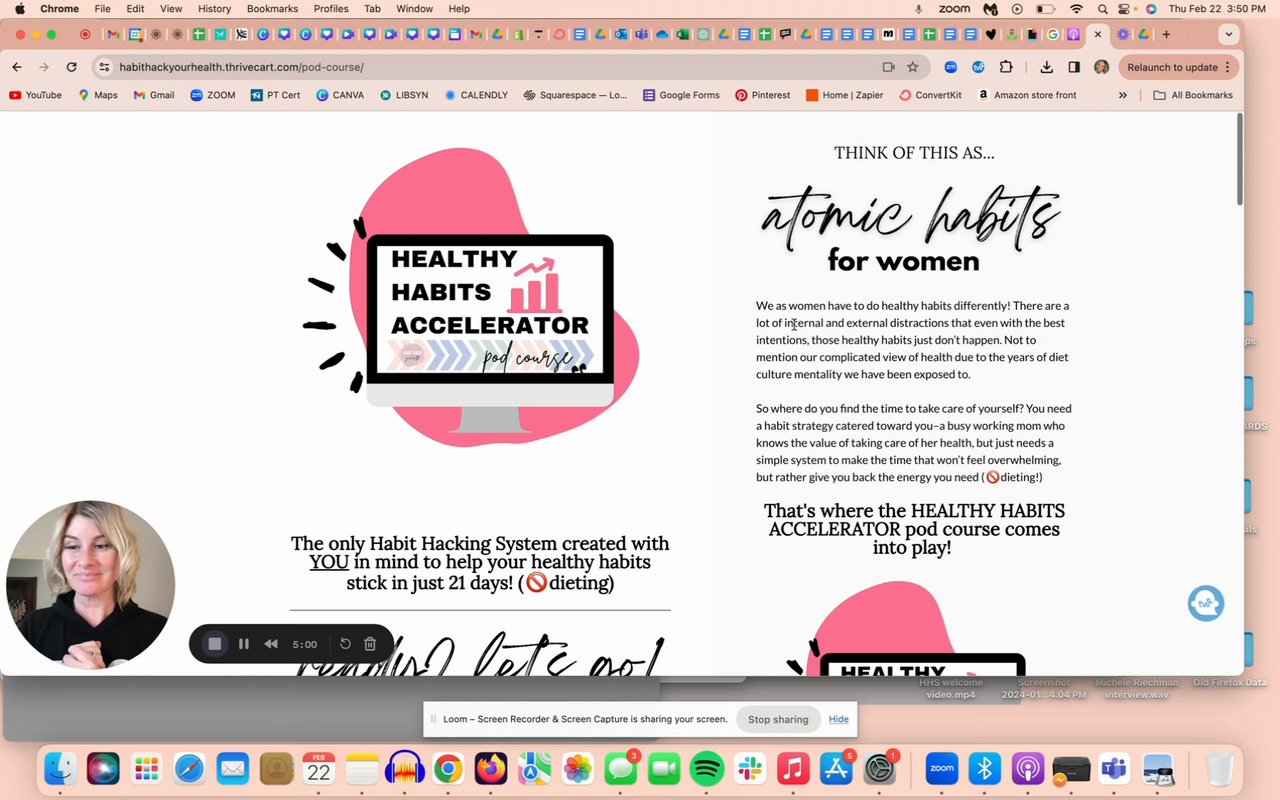Viewport: 1280px width, 800px height.
Task: Close the active Chrome tab
Action: tap(1097, 34)
